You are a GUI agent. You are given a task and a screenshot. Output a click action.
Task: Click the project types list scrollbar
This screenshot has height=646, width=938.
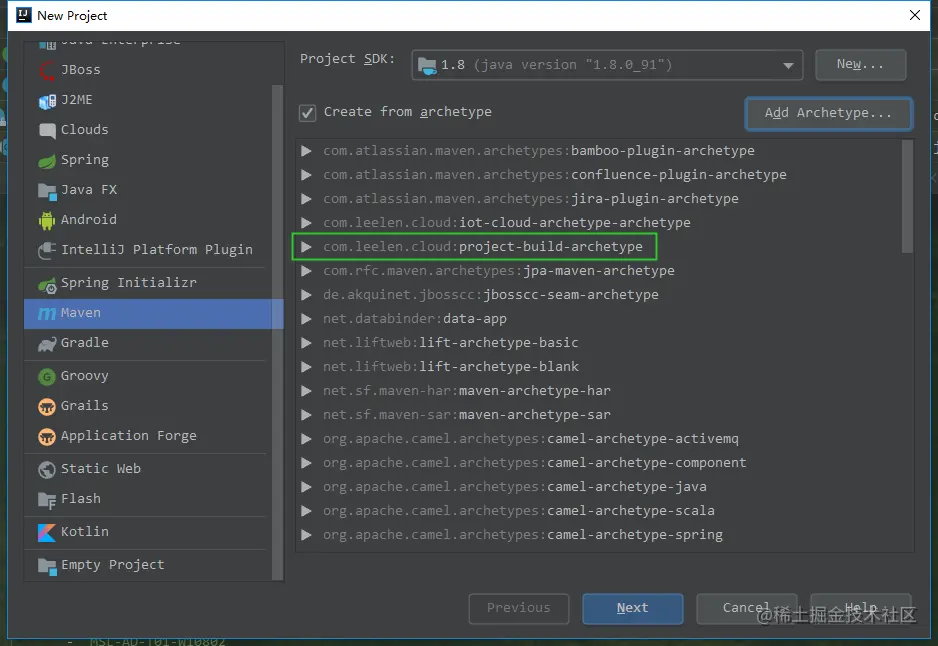coord(277,332)
